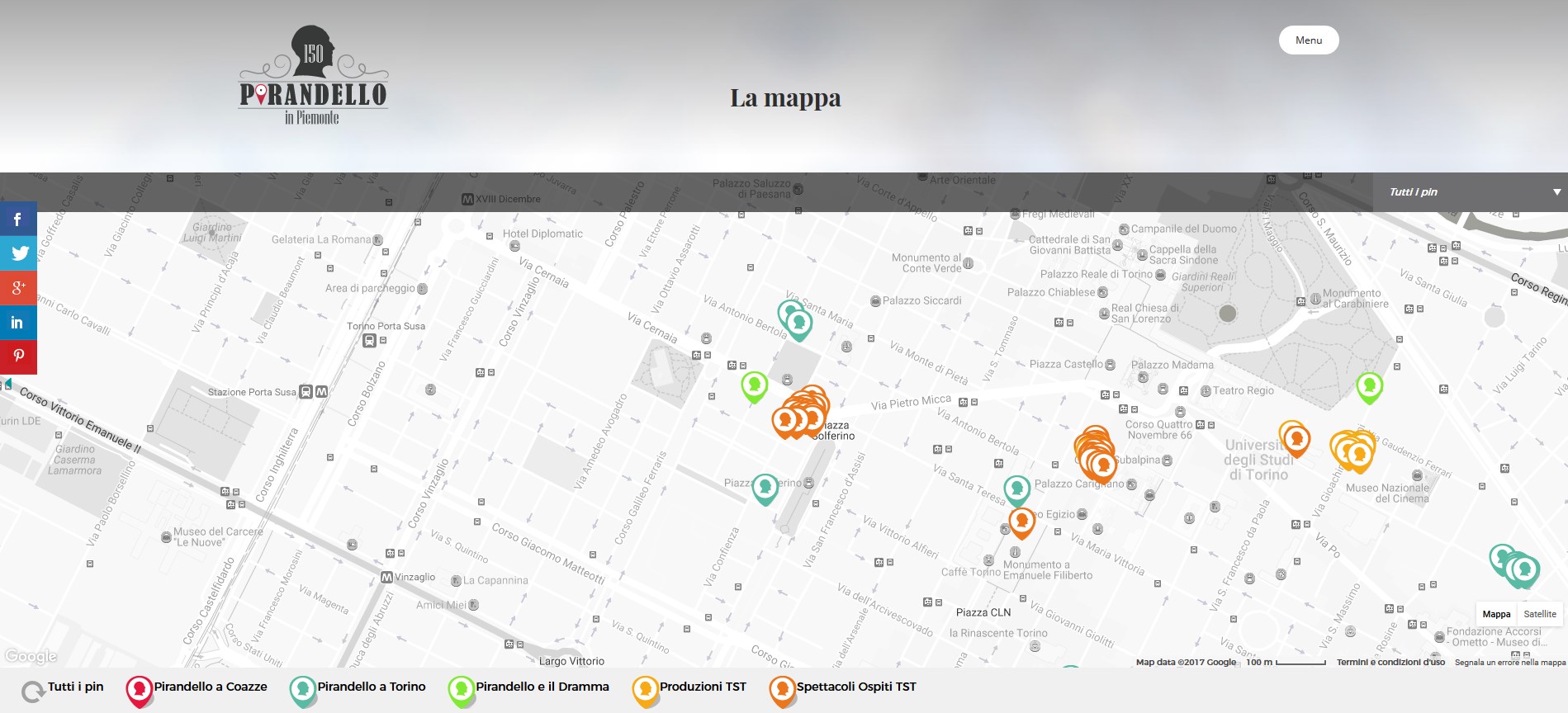The image size is (1568, 713).
Task: Click the Museo del Carcere Le Nuove label
Action: pos(218,537)
